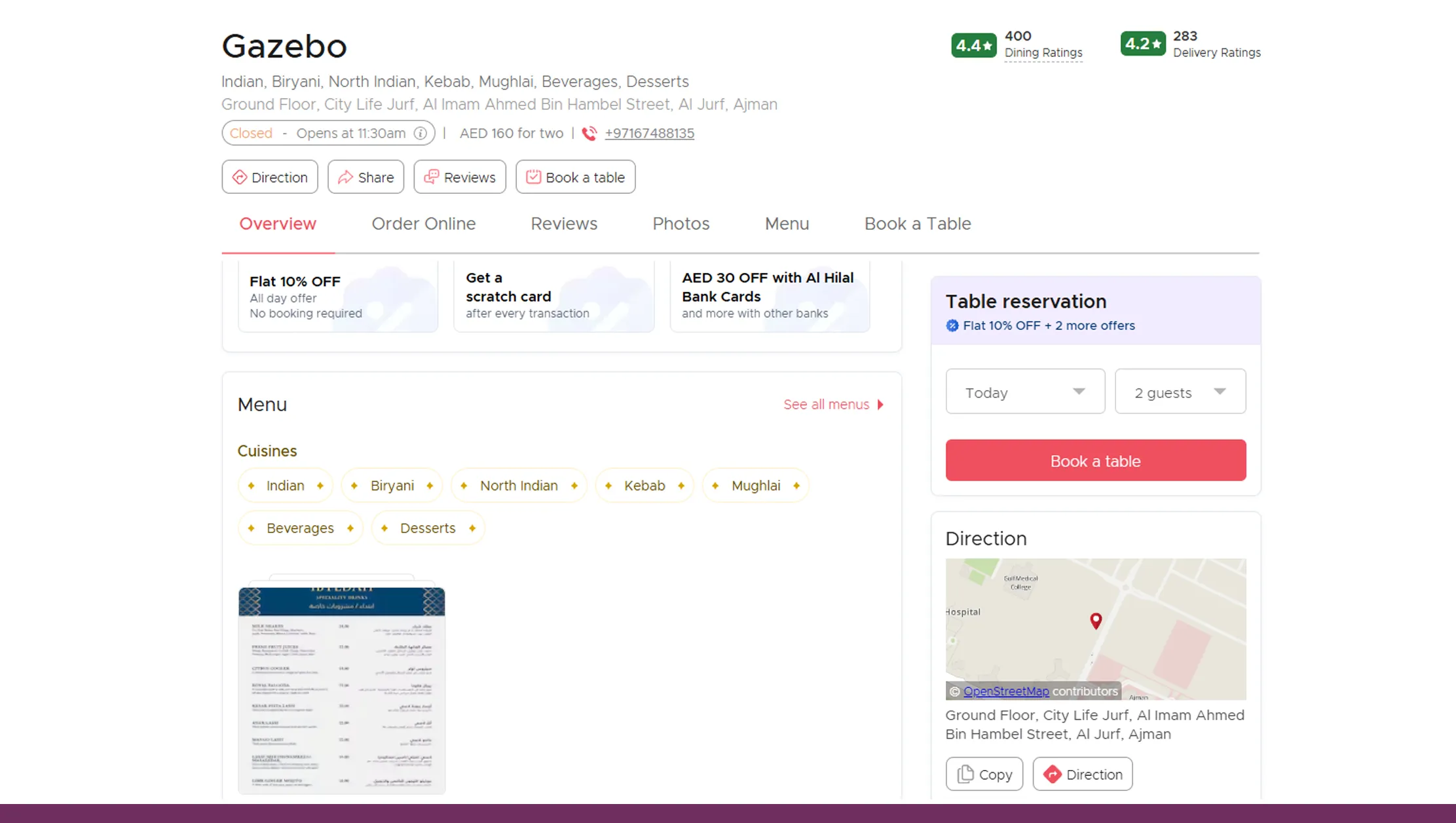The image size is (1456, 823).
Task: Select the Desserts cuisine chip
Action: click(427, 528)
